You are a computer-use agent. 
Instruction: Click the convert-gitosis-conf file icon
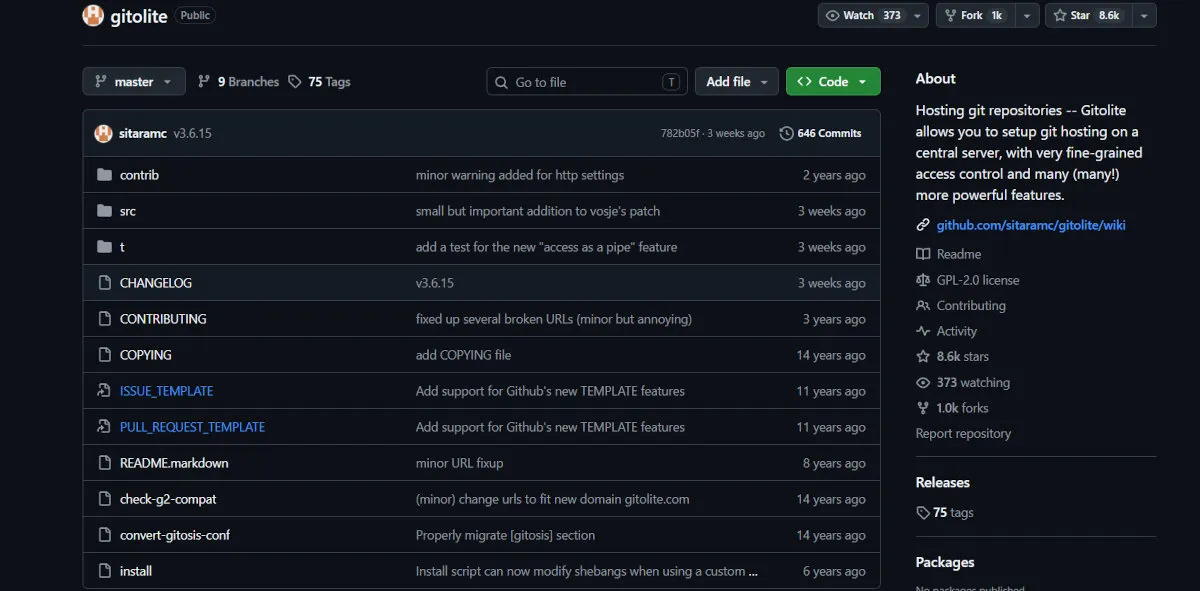click(104, 535)
